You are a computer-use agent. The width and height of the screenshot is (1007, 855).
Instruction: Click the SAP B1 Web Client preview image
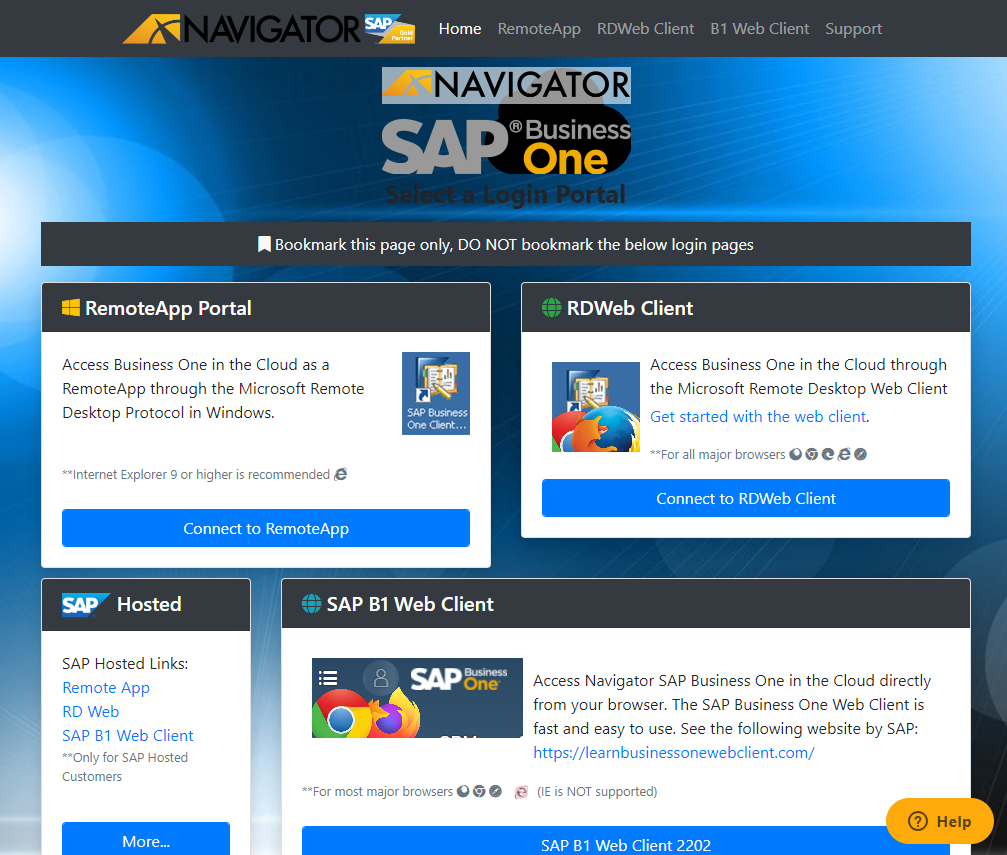[x=417, y=698]
